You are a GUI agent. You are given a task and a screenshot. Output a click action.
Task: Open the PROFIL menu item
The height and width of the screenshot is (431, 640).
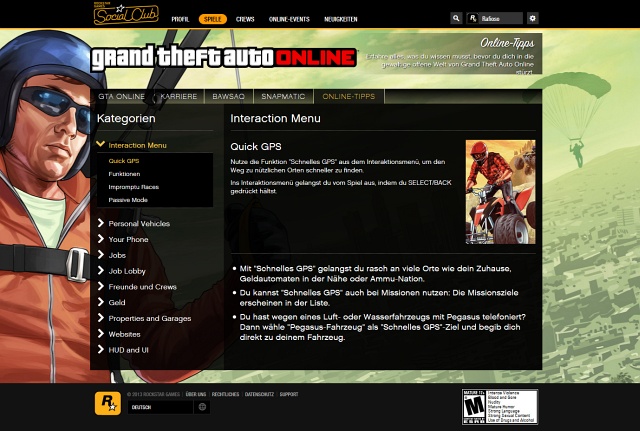click(x=180, y=19)
